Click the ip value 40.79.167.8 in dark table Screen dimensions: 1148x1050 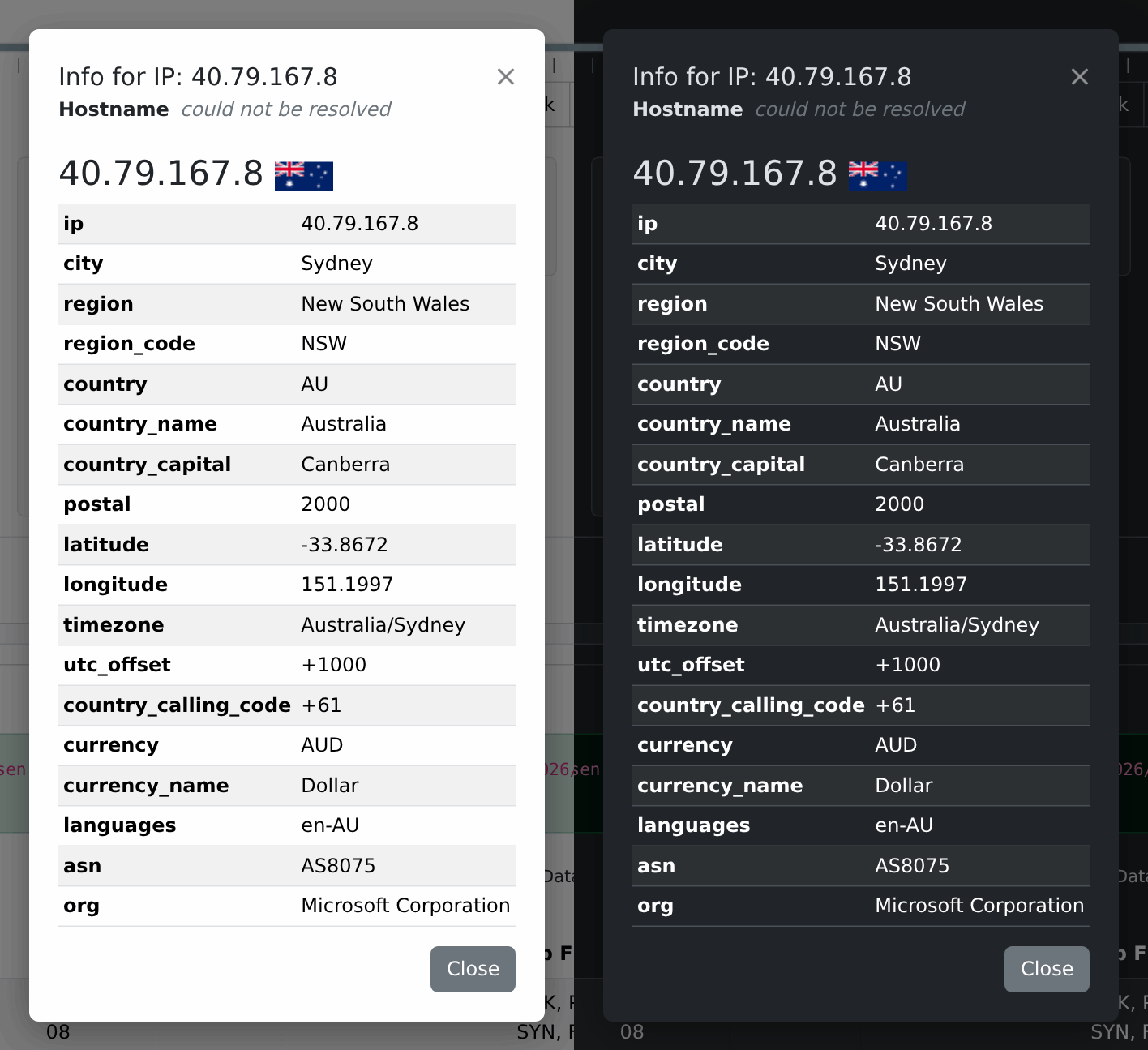click(x=934, y=224)
